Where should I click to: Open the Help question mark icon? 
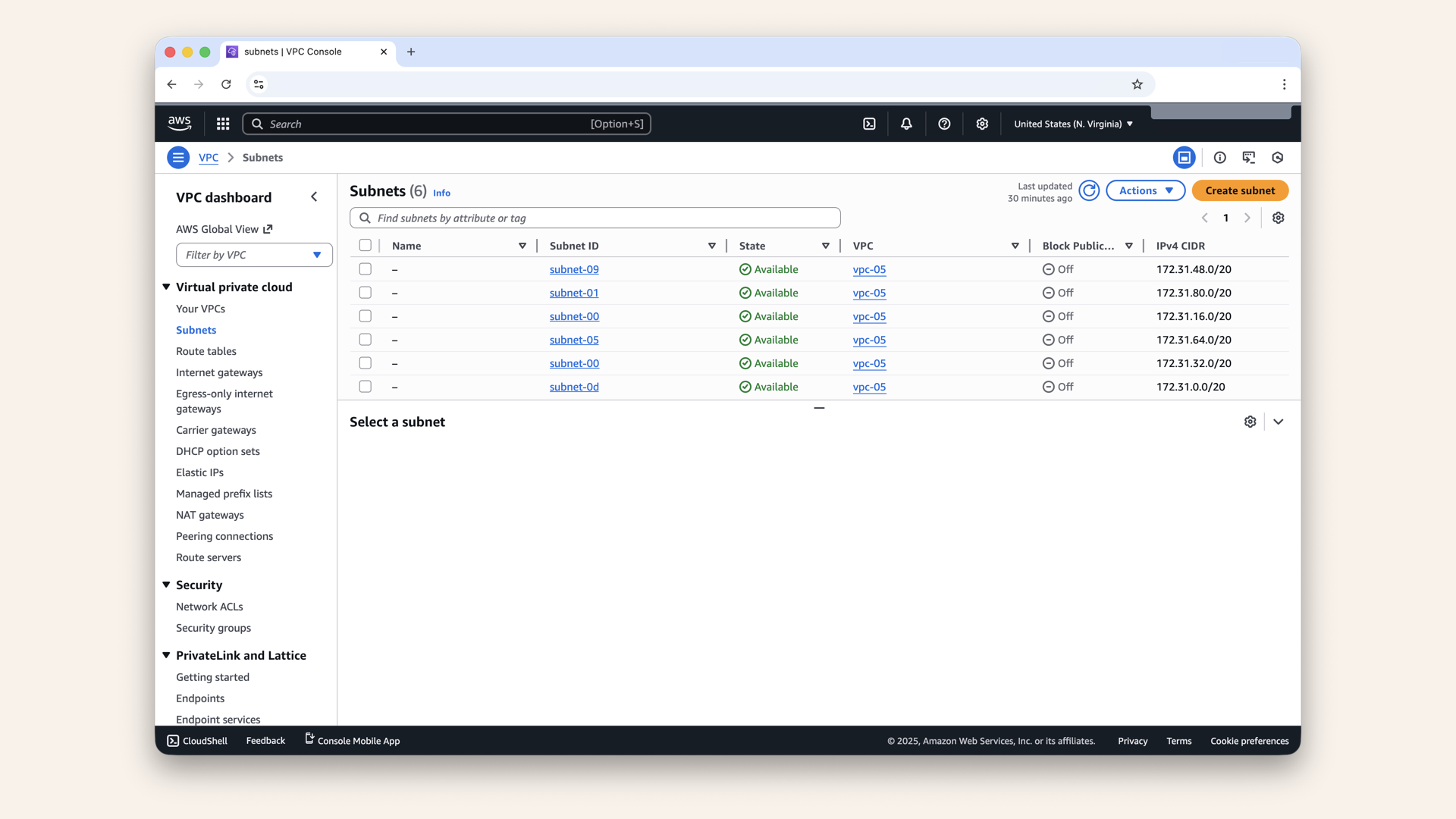pyautogui.click(x=944, y=124)
